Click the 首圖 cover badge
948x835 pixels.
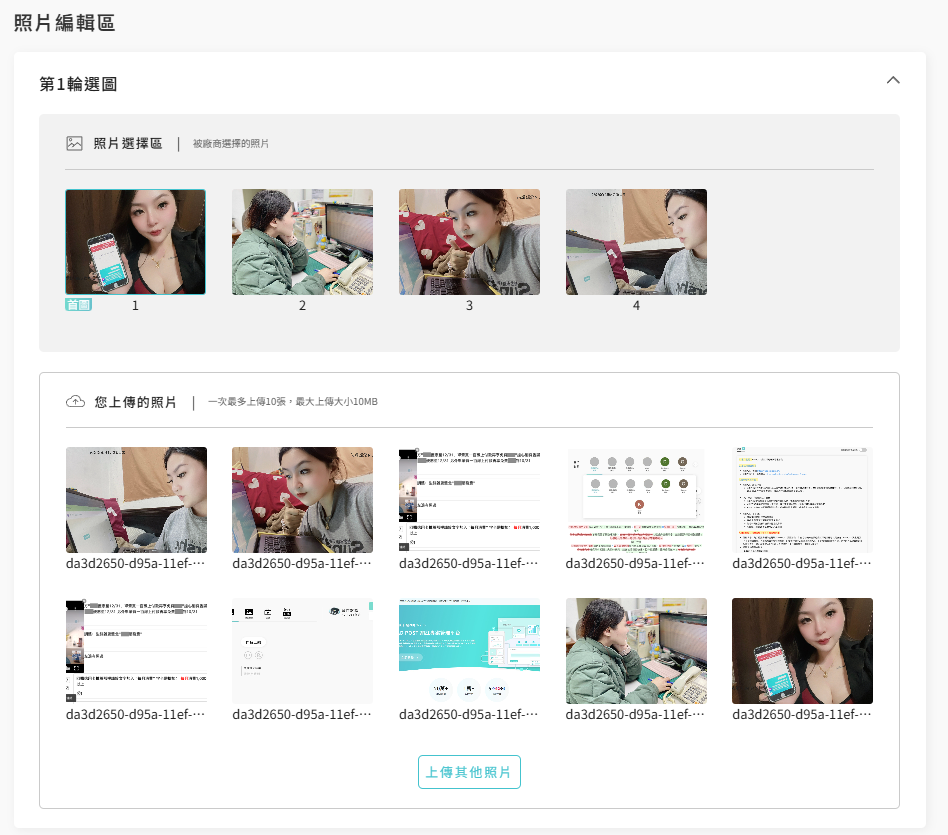[79, 305]
